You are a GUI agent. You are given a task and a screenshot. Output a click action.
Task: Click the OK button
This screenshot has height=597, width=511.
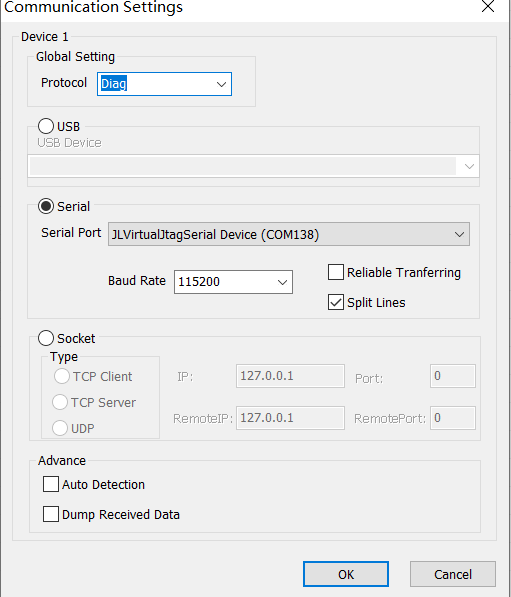(x=346, y=574)
